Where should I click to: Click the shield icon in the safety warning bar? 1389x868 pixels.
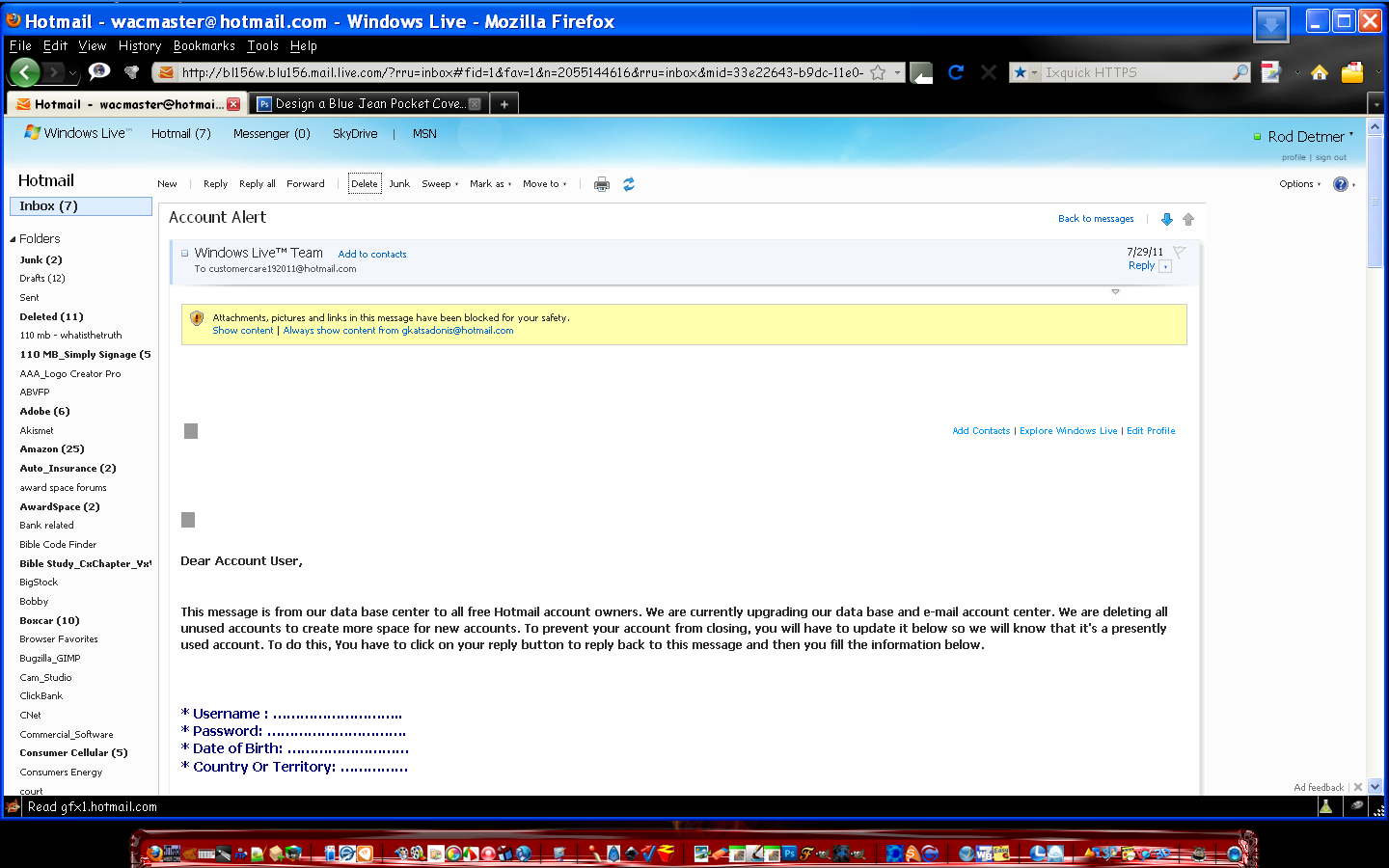(x=197, y=318)
